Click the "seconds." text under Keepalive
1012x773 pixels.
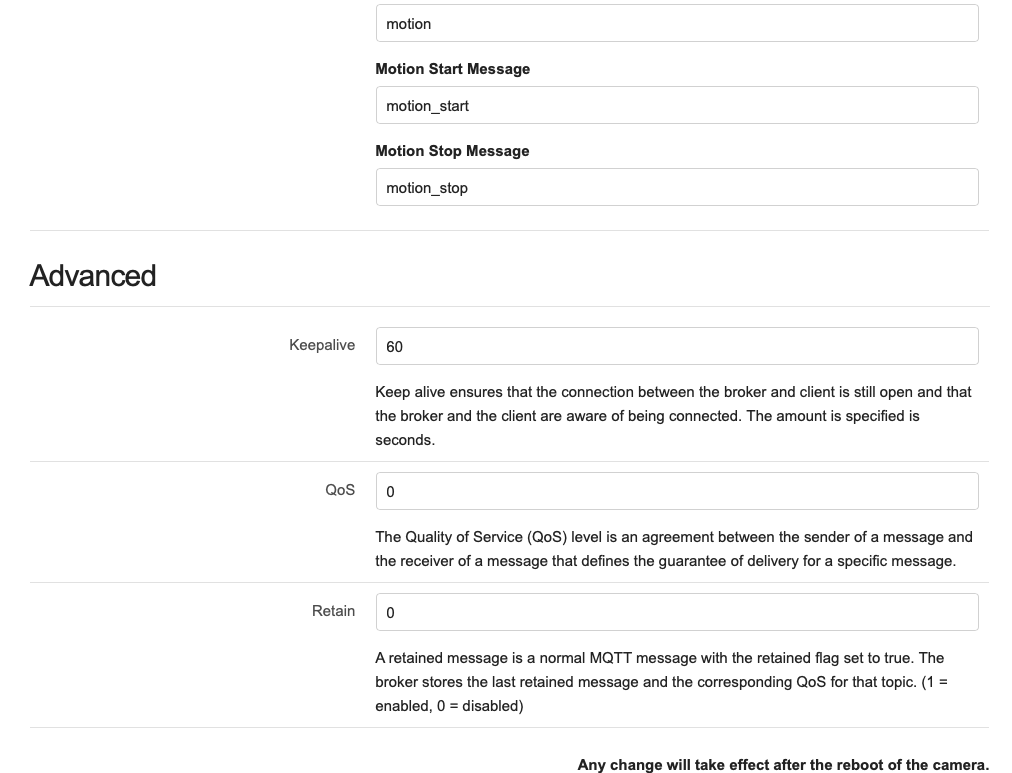405,440
